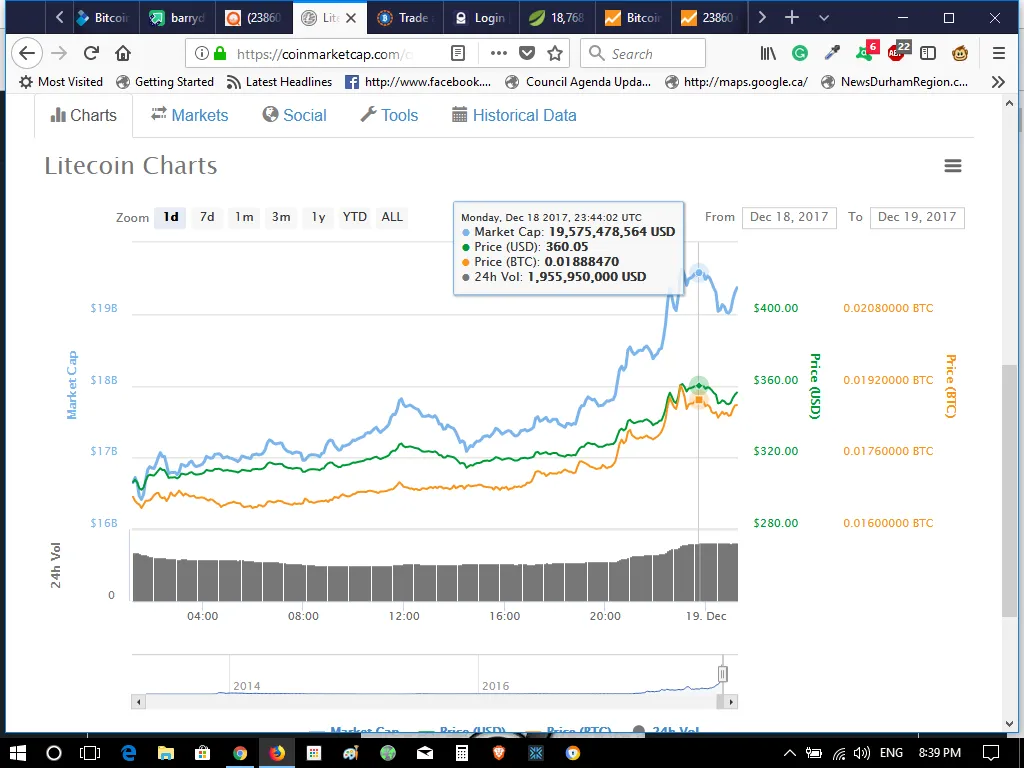Viewport: 1024px width, 768px height.
Task: Open the Tools tab
Action: 389,115
